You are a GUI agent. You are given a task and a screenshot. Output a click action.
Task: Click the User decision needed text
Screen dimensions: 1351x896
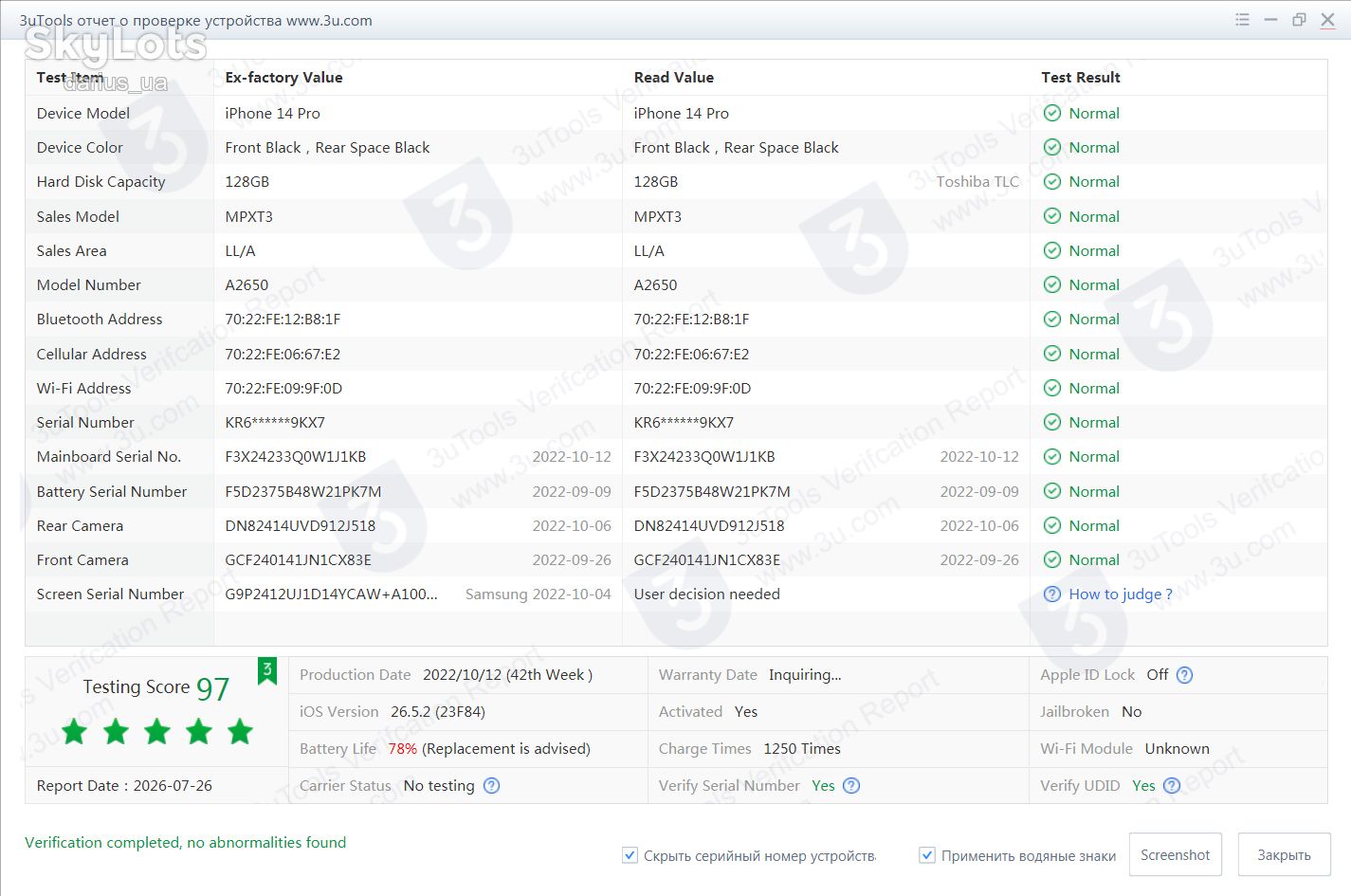[706, 594]
